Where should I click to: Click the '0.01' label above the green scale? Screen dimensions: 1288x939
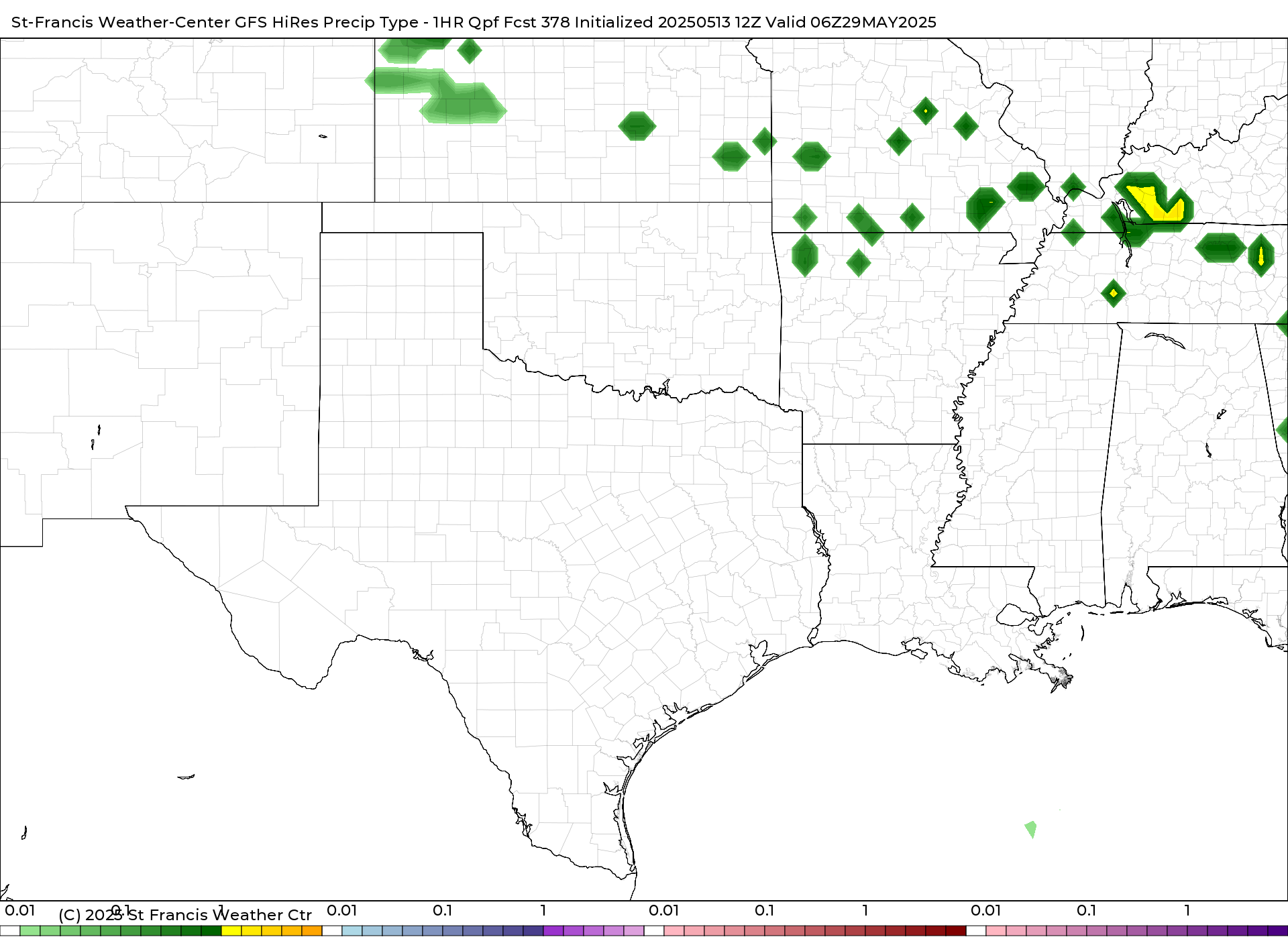click(x=20, y=910)
